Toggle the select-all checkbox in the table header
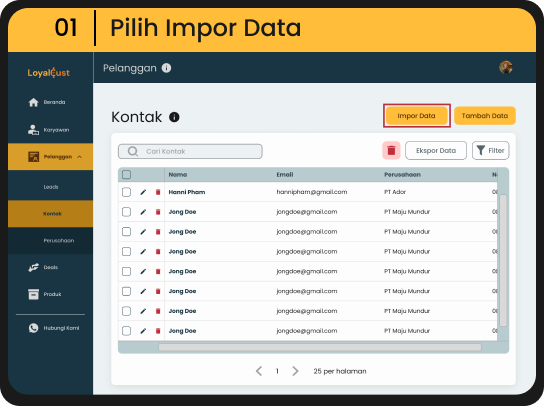 (127, 175)
